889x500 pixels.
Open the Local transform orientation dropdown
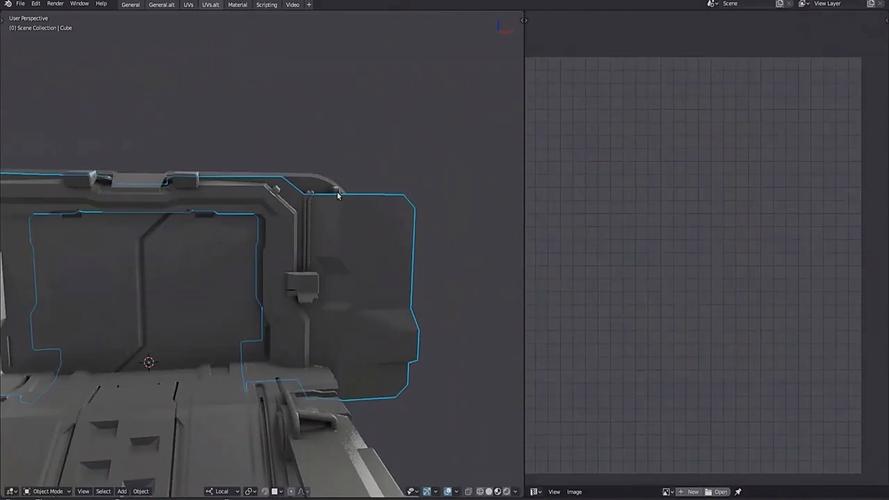222,491
